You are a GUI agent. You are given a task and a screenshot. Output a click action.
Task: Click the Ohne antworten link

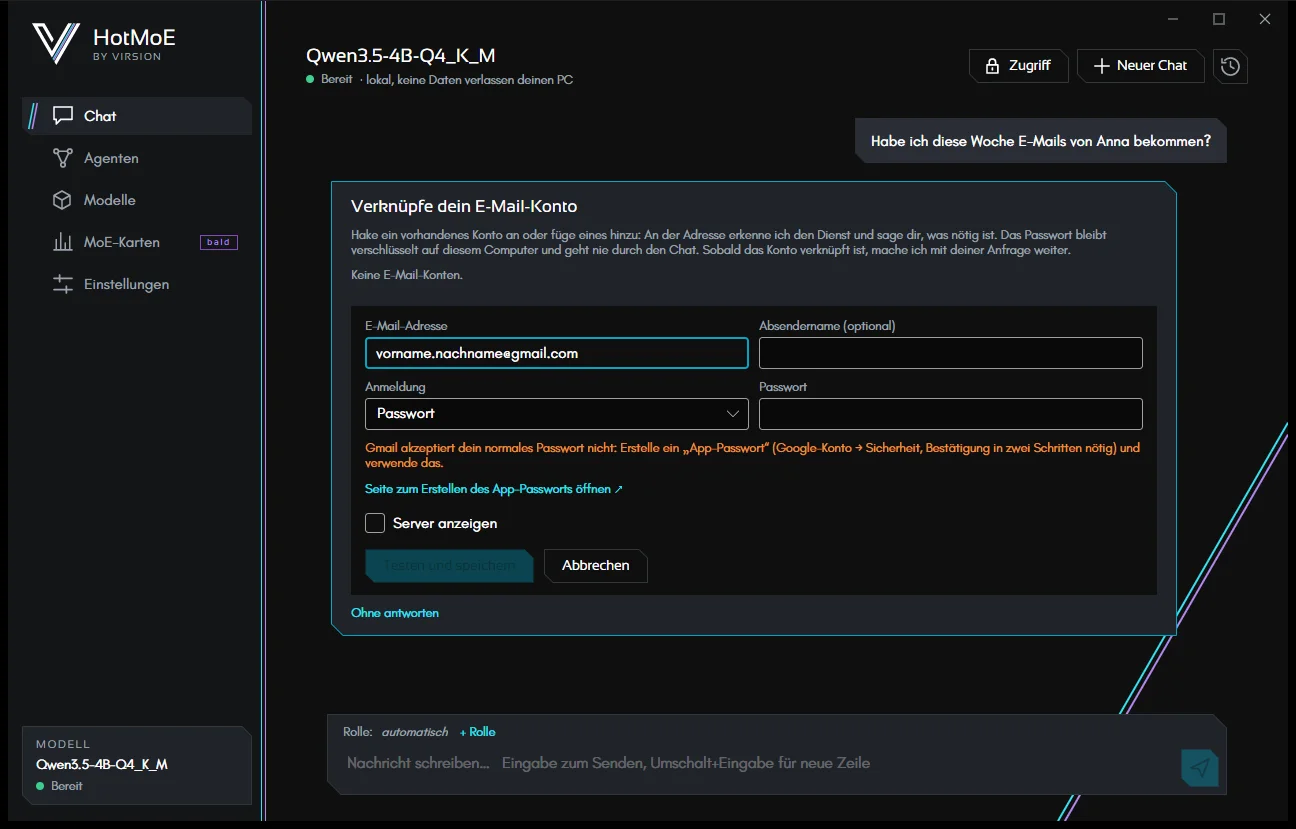click(395, 613)
